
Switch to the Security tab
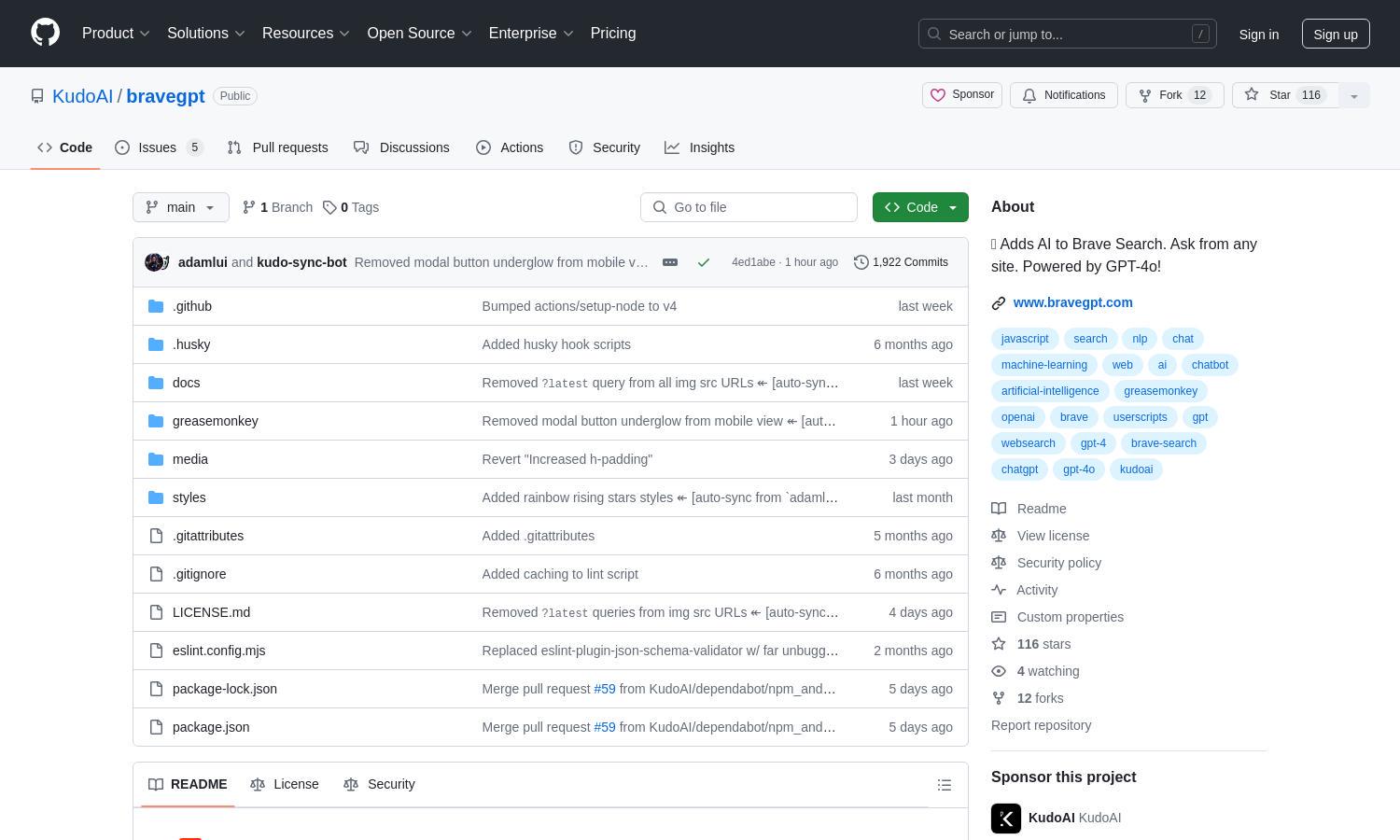[x=605, y=147]
